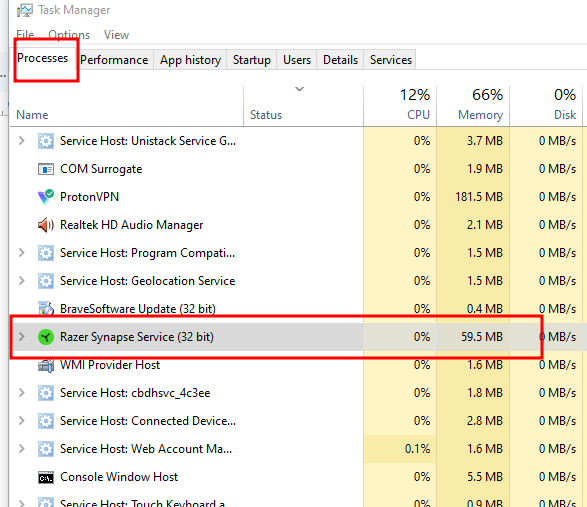Expand the Razer Synapse Service row
Image resolution: width=587 pixels, height=507 pixels.
coord(22,337)
